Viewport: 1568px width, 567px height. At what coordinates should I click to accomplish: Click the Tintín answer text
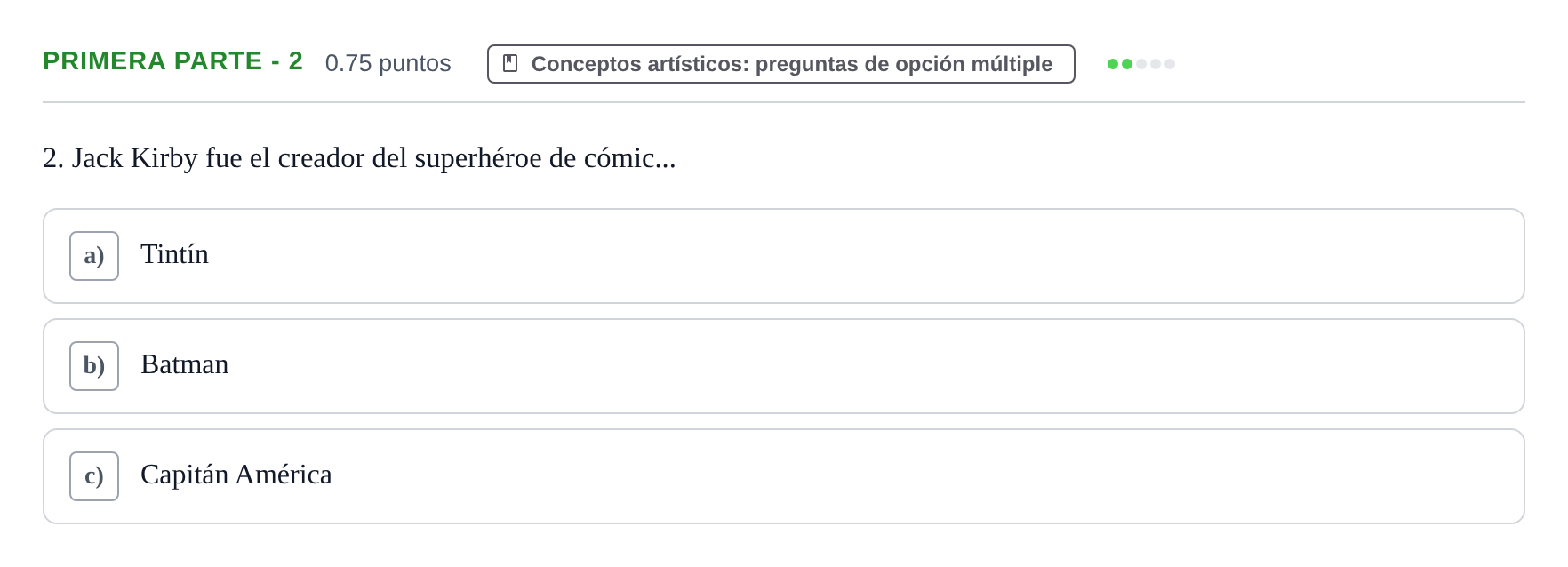click(x=174, y=254)
